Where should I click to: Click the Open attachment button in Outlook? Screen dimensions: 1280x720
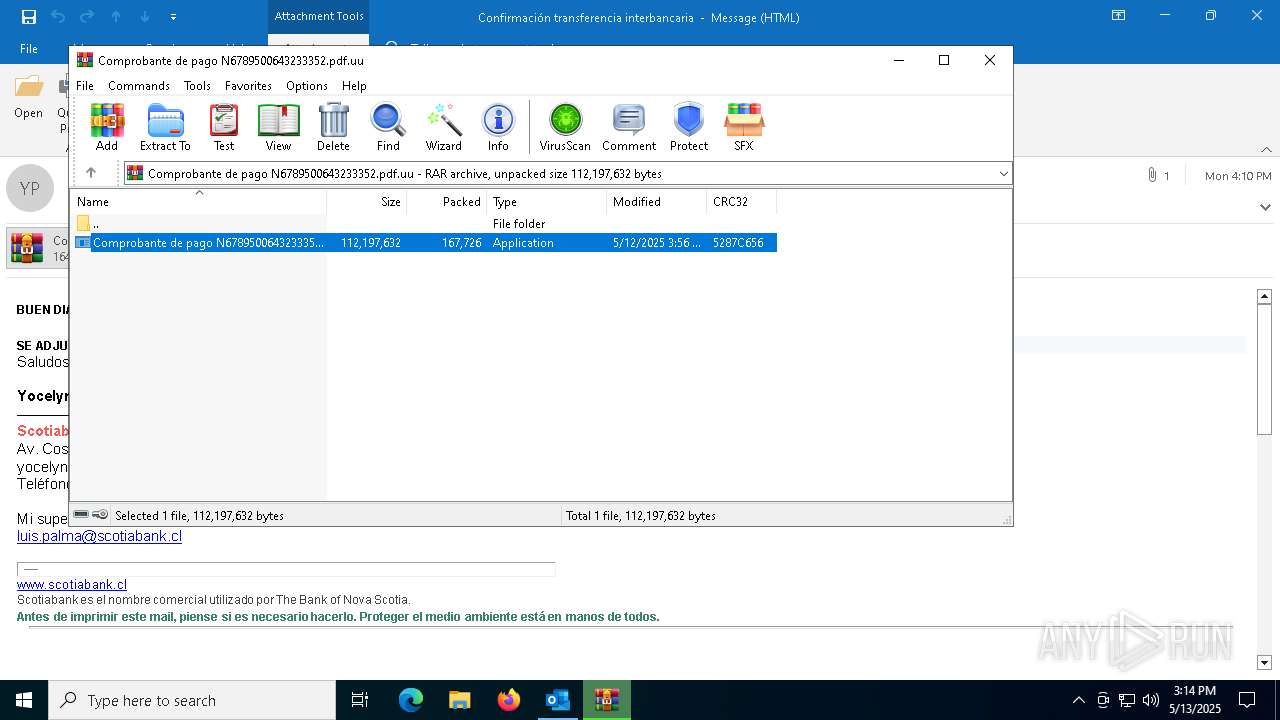[28, 98]
